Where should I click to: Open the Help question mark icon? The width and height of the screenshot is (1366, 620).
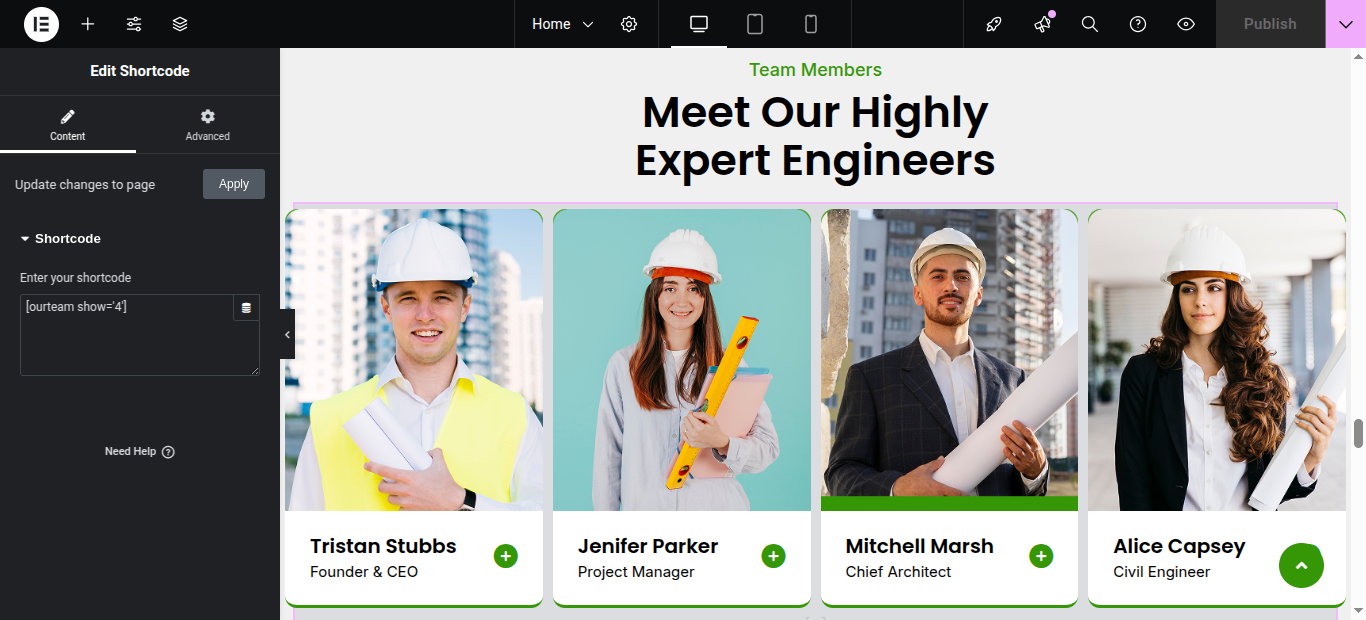click(x=1138, y=24)
